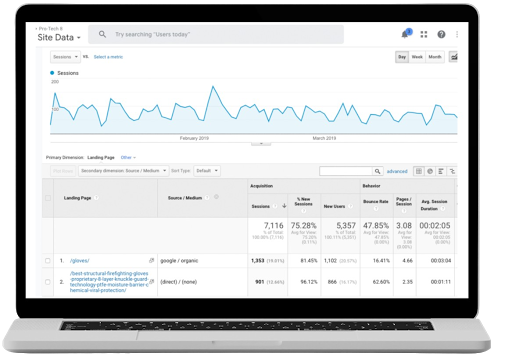Select the Comparison view icon
Viewport: 512px width, 360px height.
pos(452,171)
